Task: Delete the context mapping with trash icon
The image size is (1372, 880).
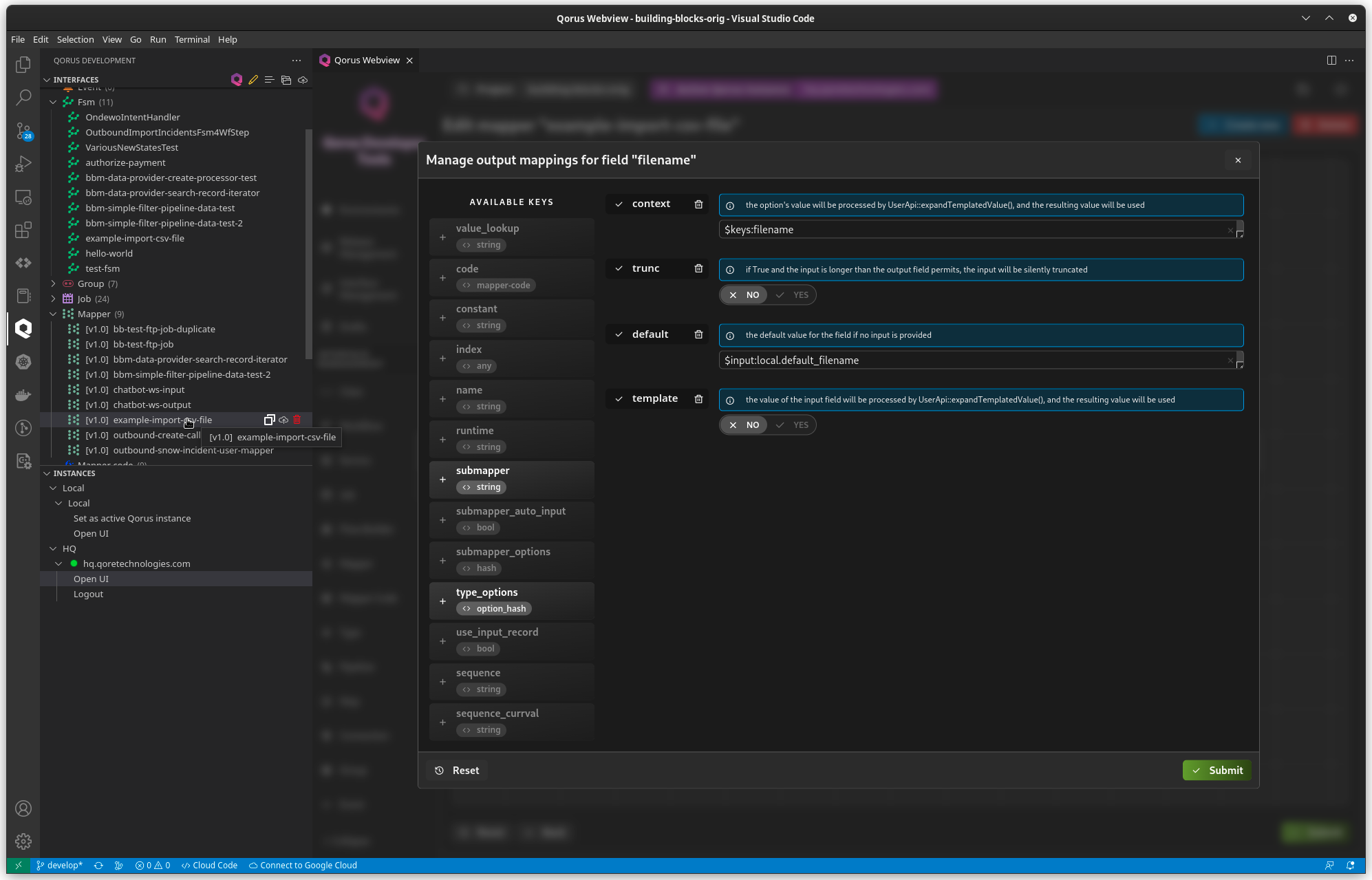Action: coord(698,204)
